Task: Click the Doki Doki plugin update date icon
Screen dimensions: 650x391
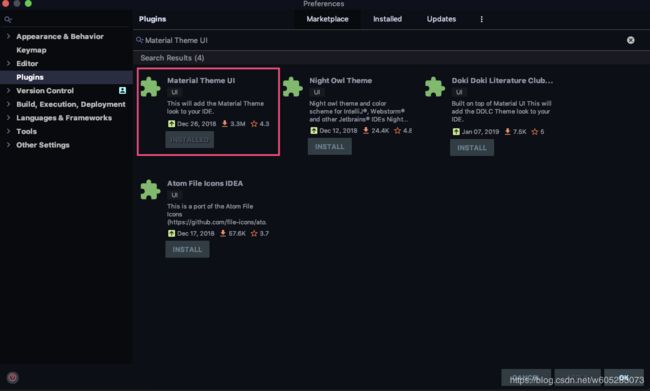Action: tap(456, 131)
